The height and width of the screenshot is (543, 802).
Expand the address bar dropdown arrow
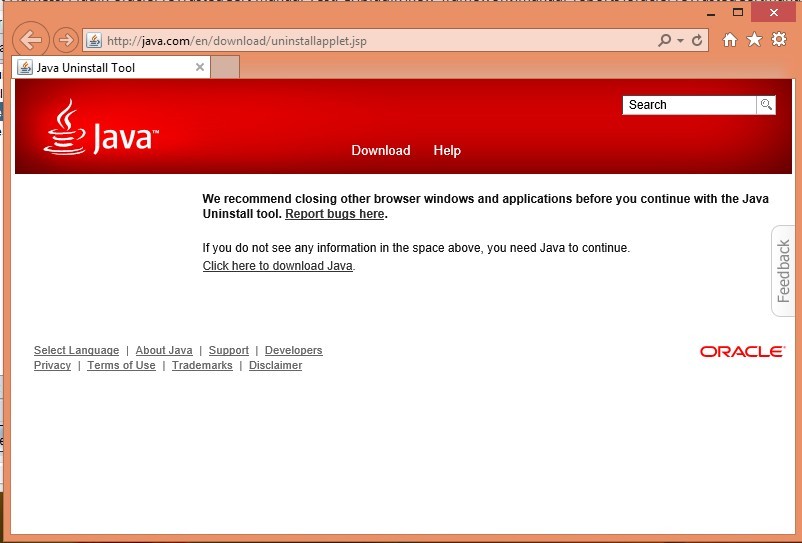tap(681, 41)
